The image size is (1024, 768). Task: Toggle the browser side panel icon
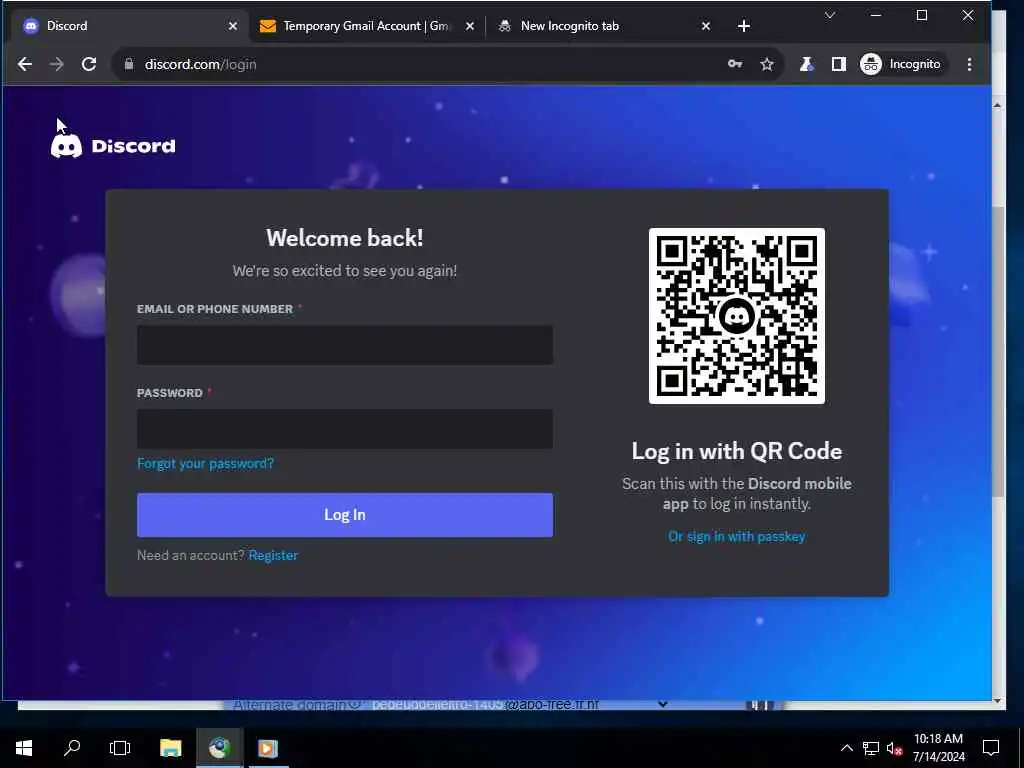point(839,64)
